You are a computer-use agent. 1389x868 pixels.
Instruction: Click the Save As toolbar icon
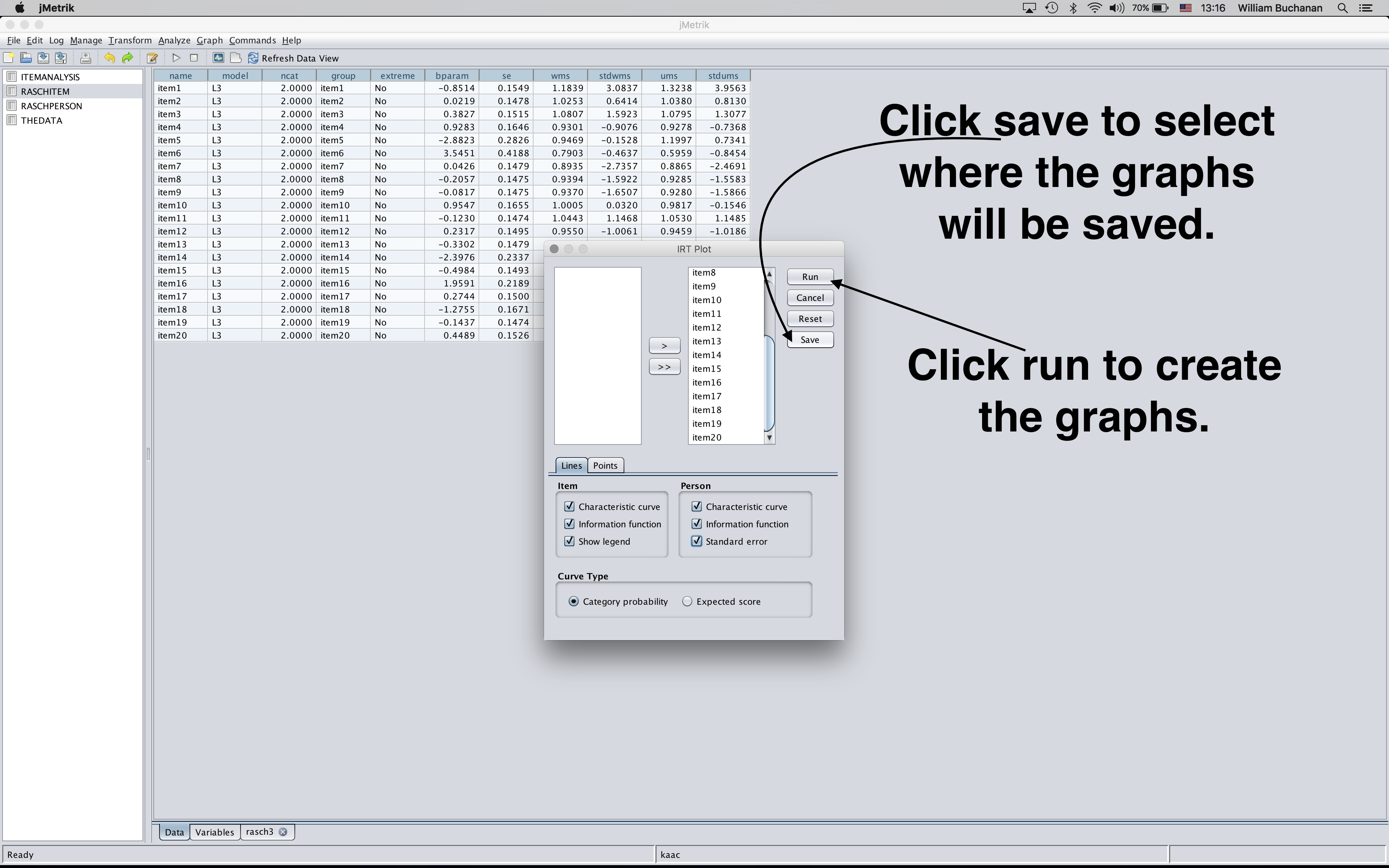coord(61,58)
